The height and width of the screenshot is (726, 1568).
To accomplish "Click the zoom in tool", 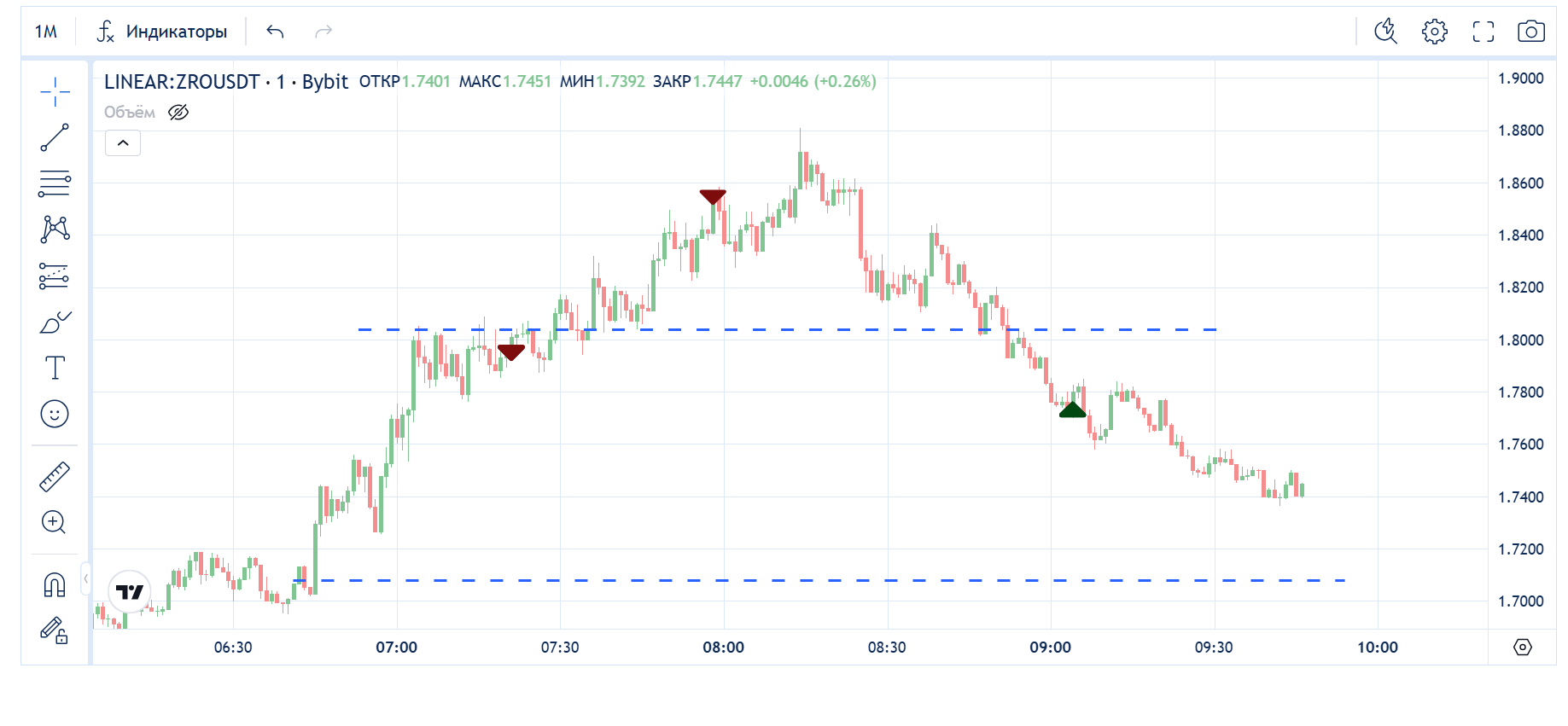I will [x=55, y=522].
